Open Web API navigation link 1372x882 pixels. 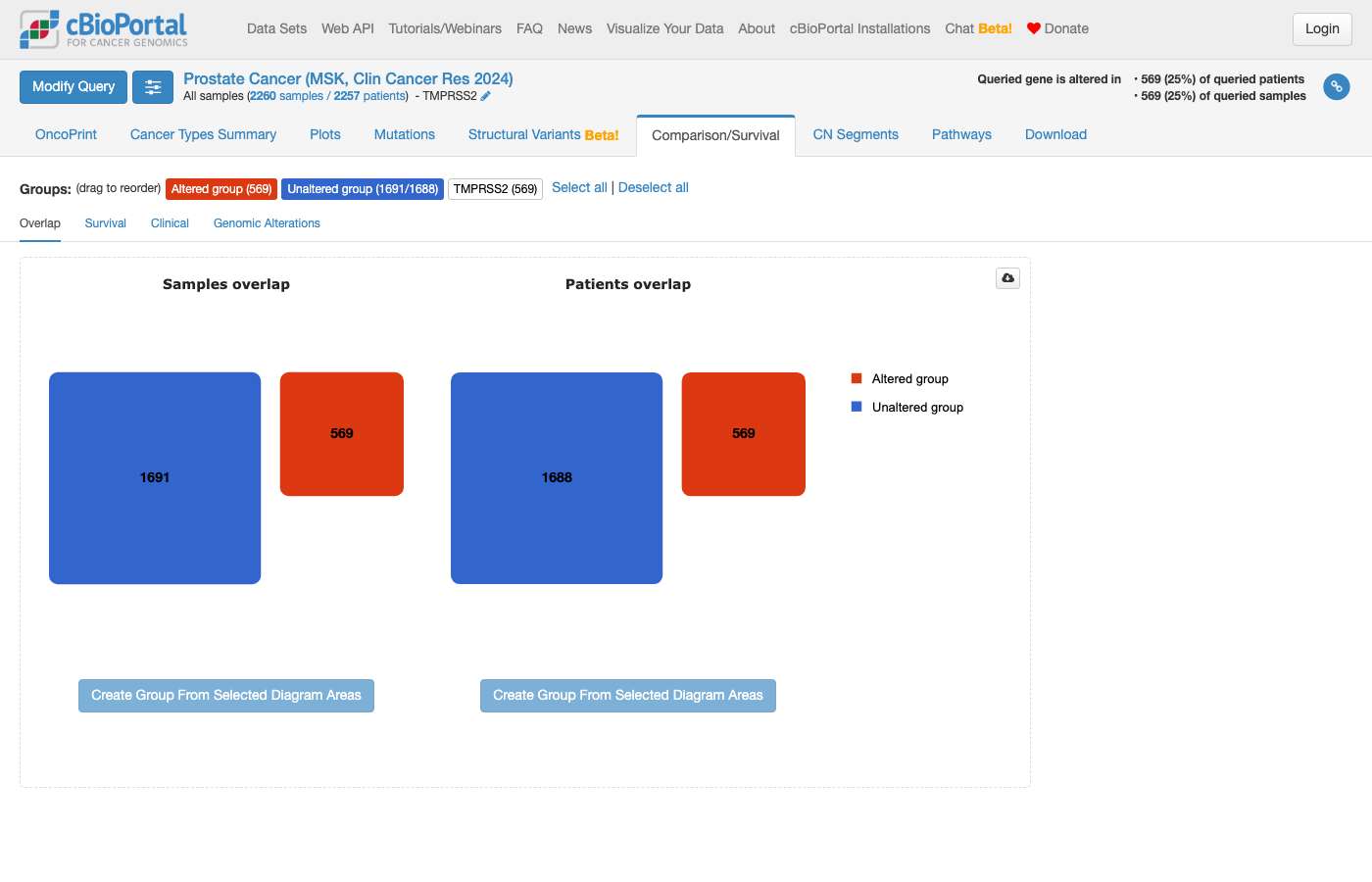[348, 28]
